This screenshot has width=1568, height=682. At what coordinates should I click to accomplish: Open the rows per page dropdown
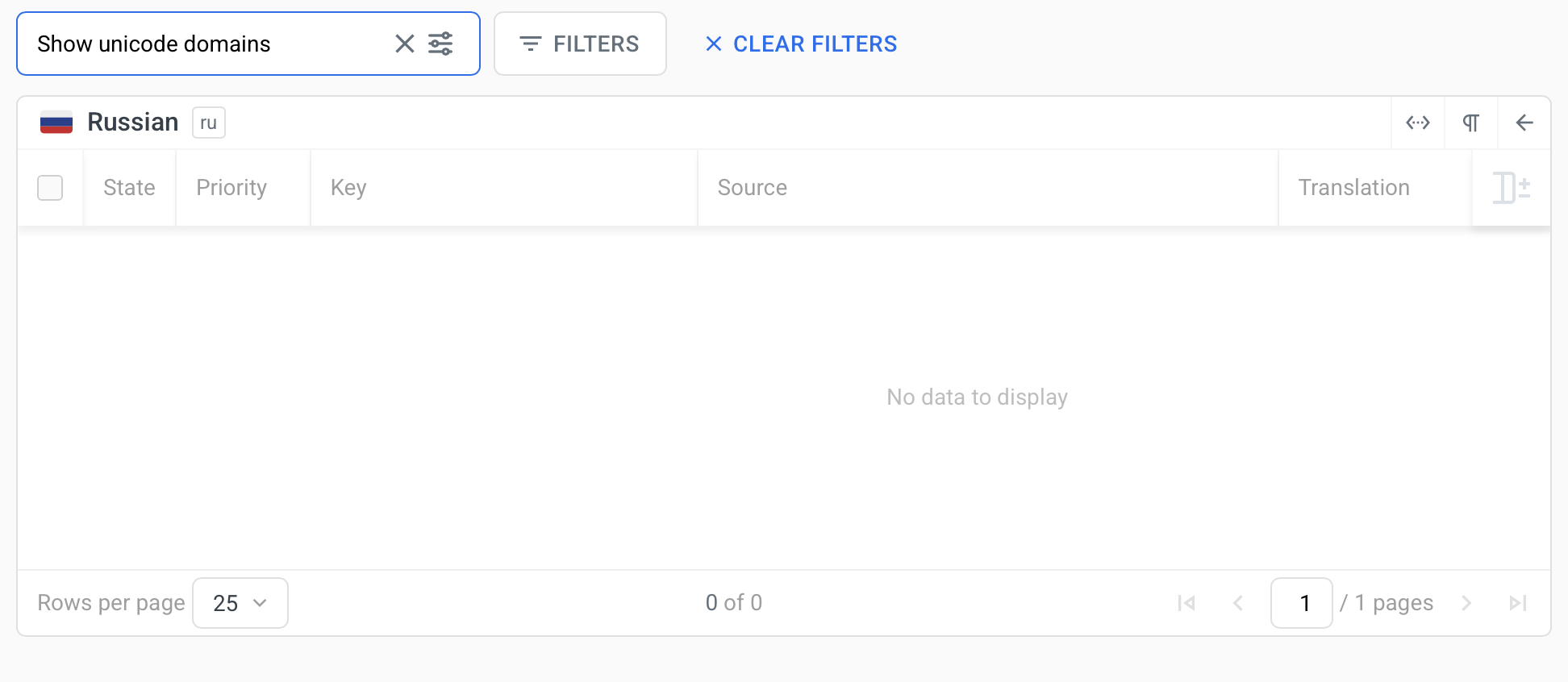point(240,603)
